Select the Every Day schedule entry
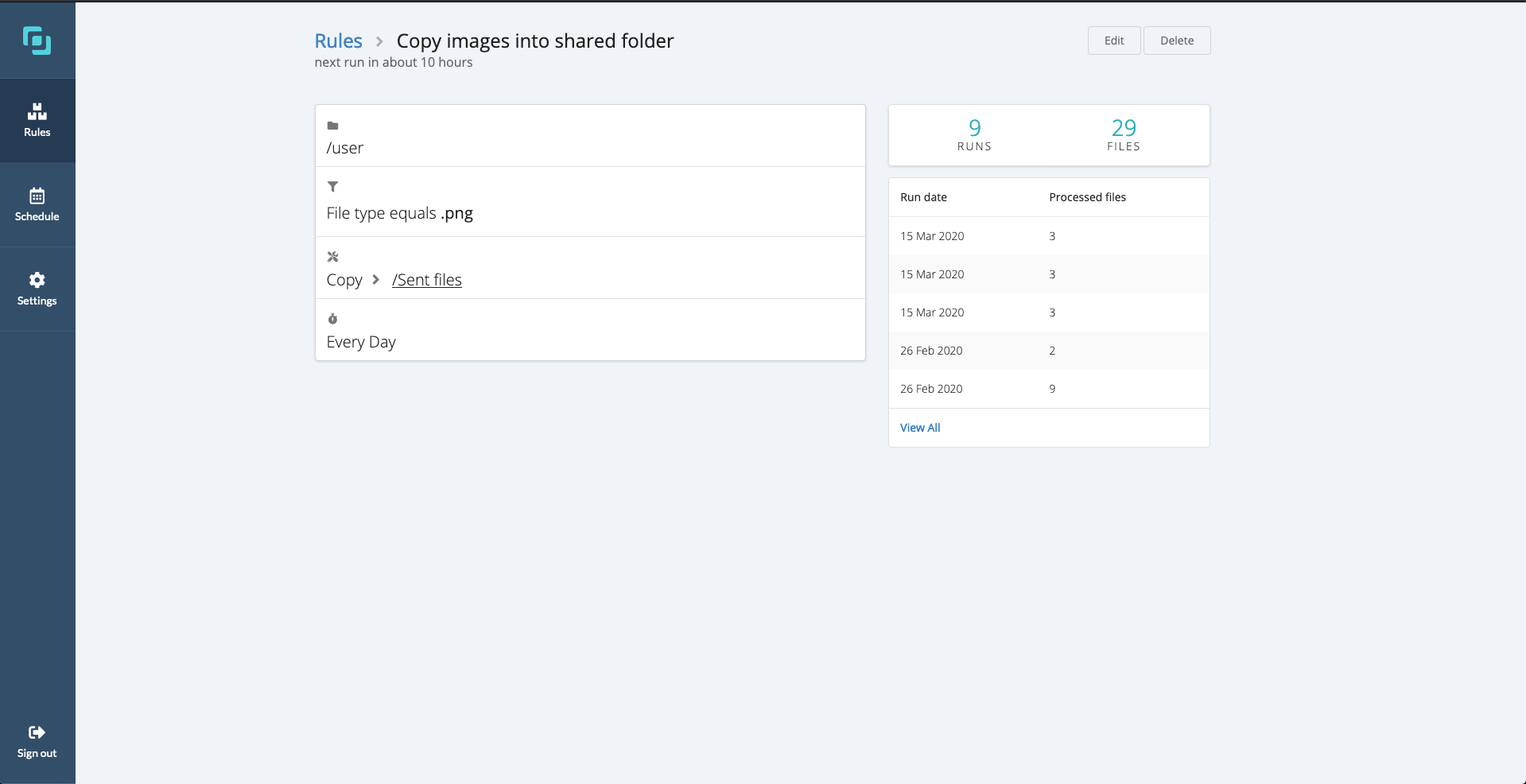This screenshot has width=1526, height=784. tap(361, 341)
